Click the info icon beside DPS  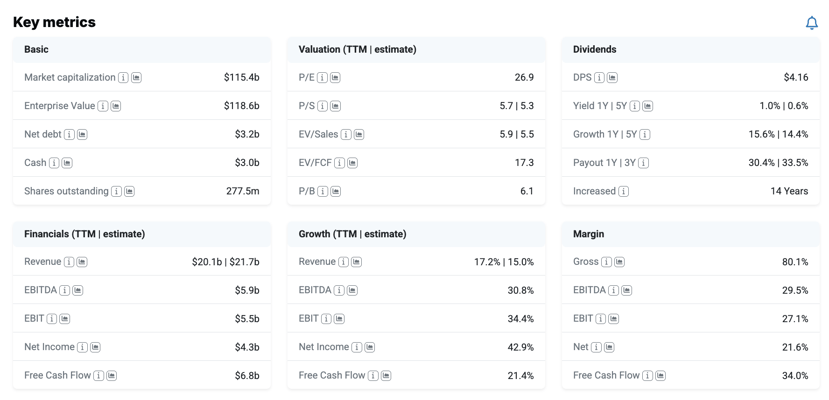(599, 78)
